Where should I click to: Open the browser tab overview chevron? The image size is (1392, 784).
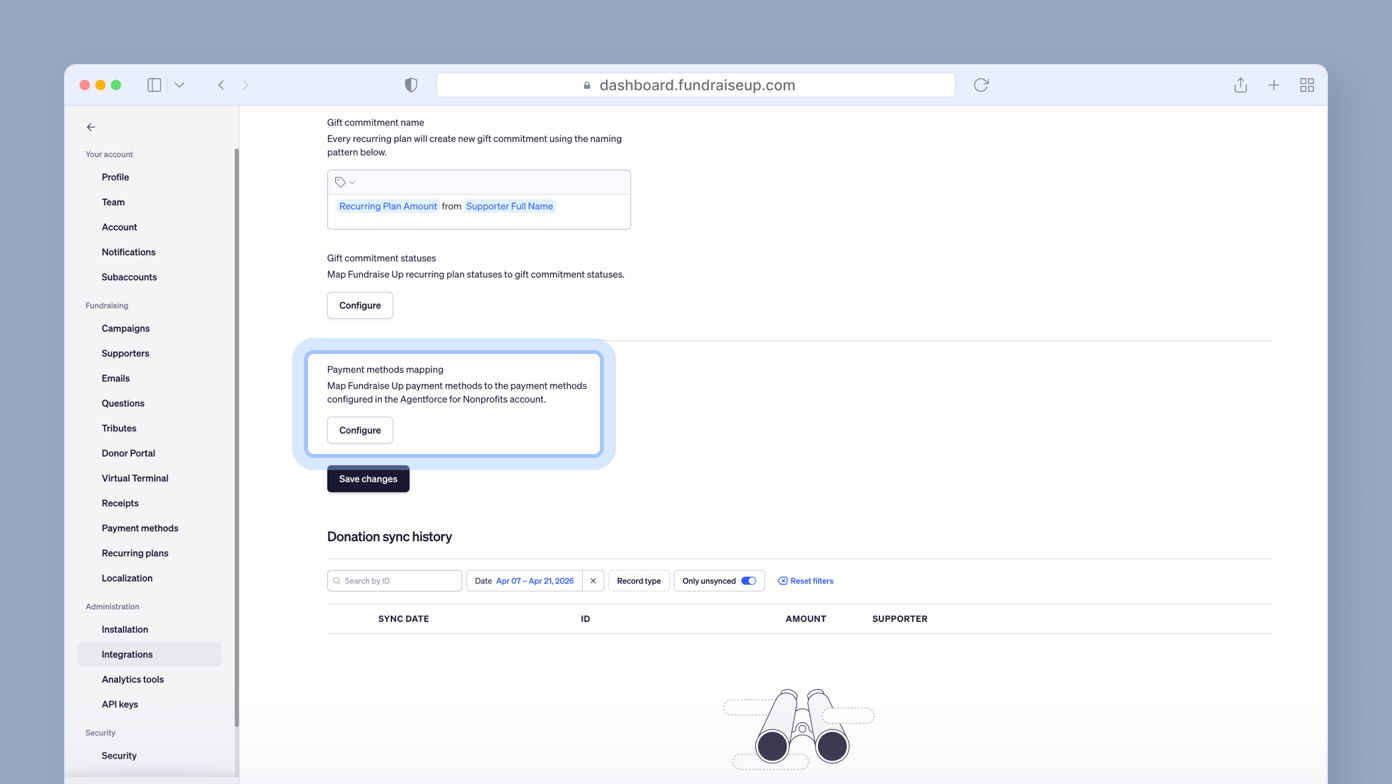tap(179, 84)
